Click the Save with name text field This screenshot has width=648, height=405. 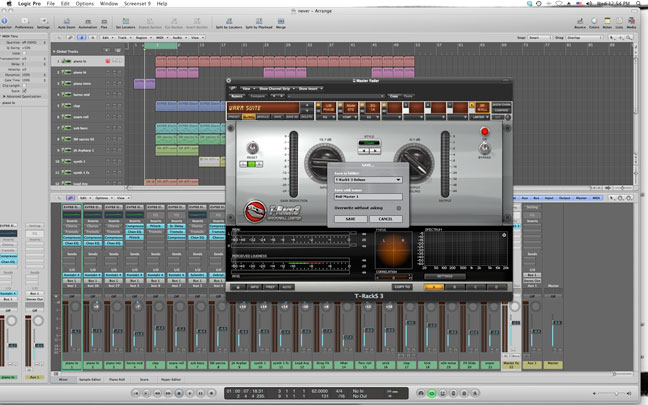[368, 197]
